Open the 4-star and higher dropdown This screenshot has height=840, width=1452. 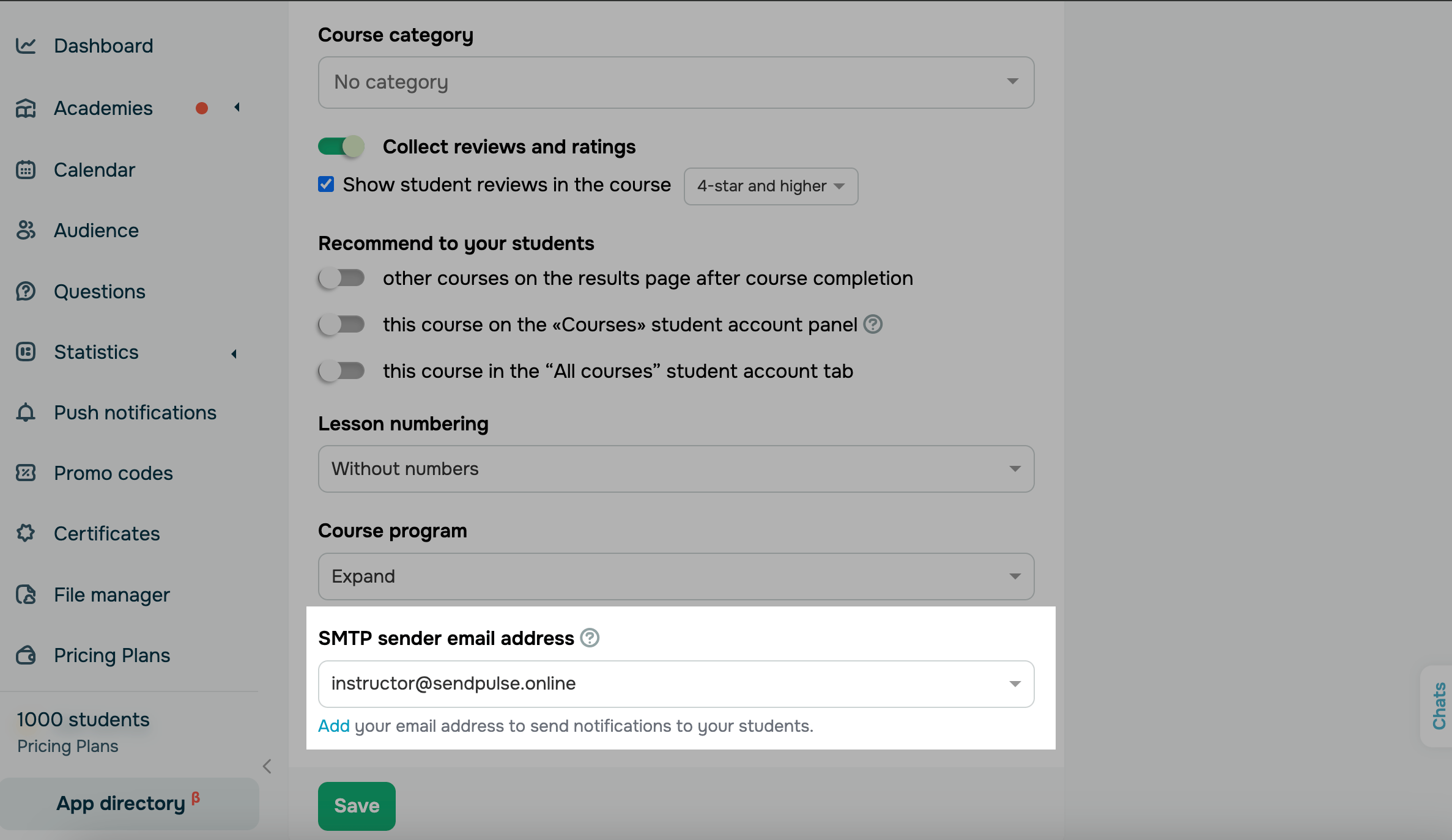pyautogui.click(x=771, y=186)
